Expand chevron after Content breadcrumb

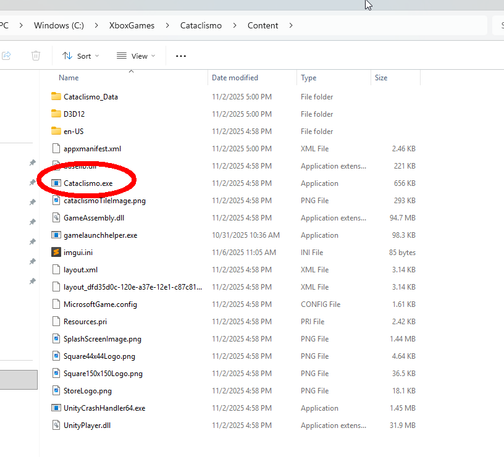click(291, 25)
